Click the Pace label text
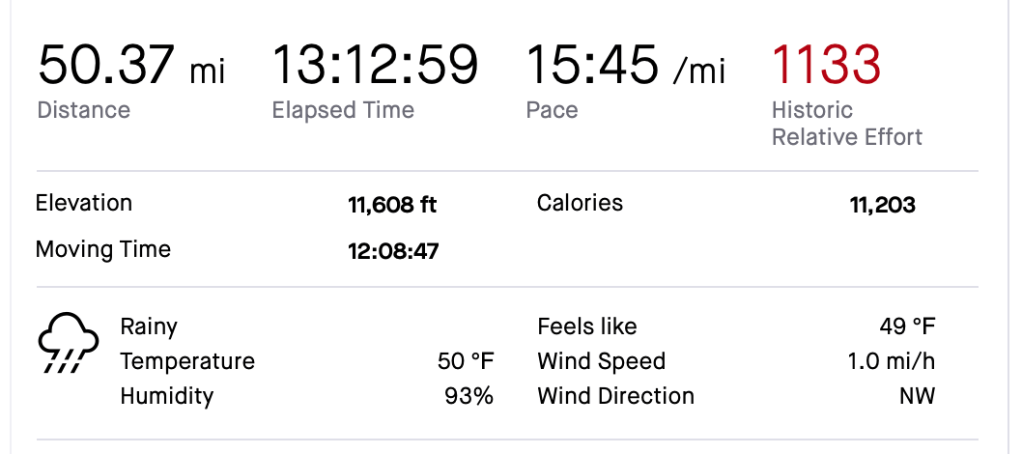Image resolution: width=1022 pixels, height=454 pixels. pos(552,110)
